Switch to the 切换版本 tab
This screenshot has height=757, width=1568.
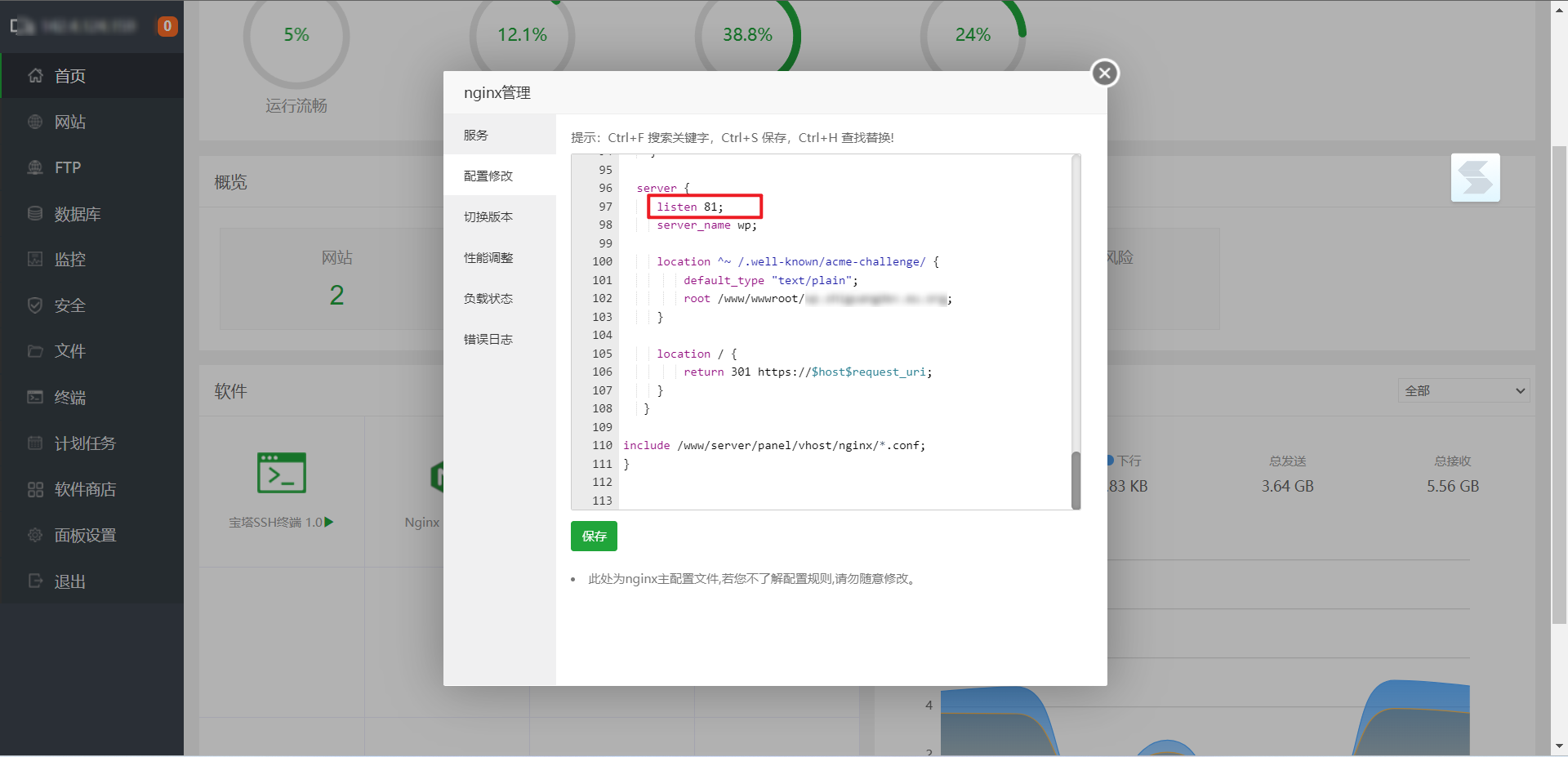pyautogui.click(x=500, y=216)
